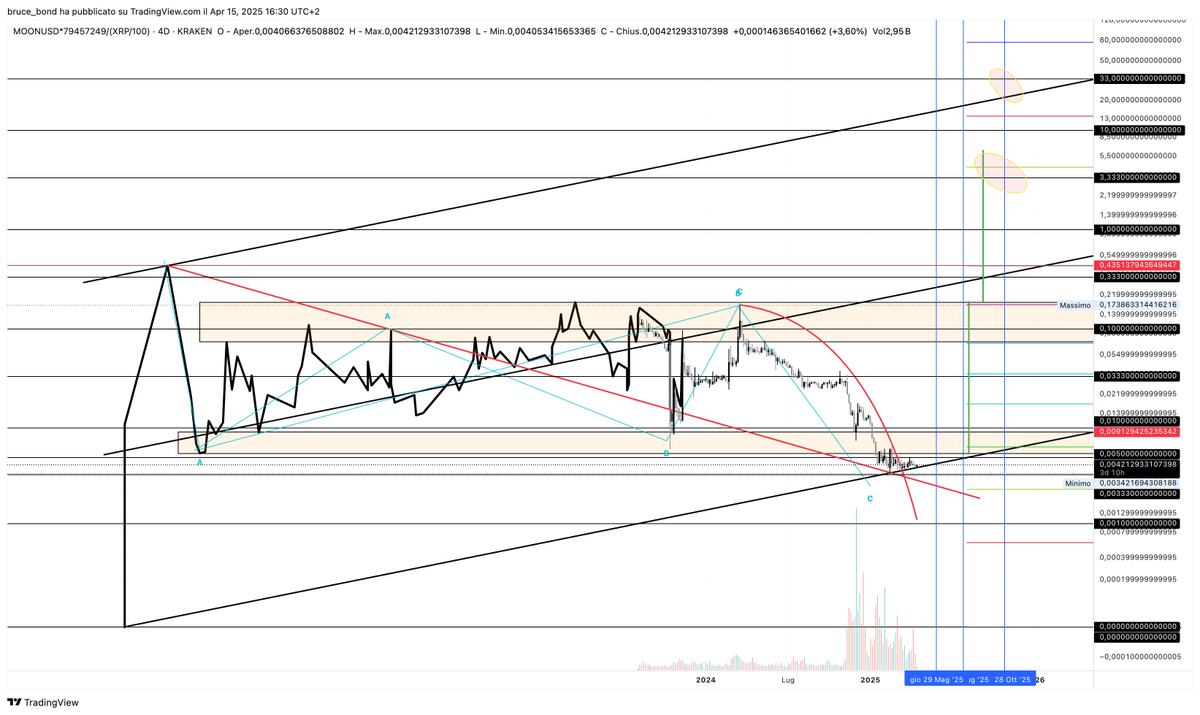
Task: Click the 50,000000000000000 axis tick
Action: pos(1139,62)
